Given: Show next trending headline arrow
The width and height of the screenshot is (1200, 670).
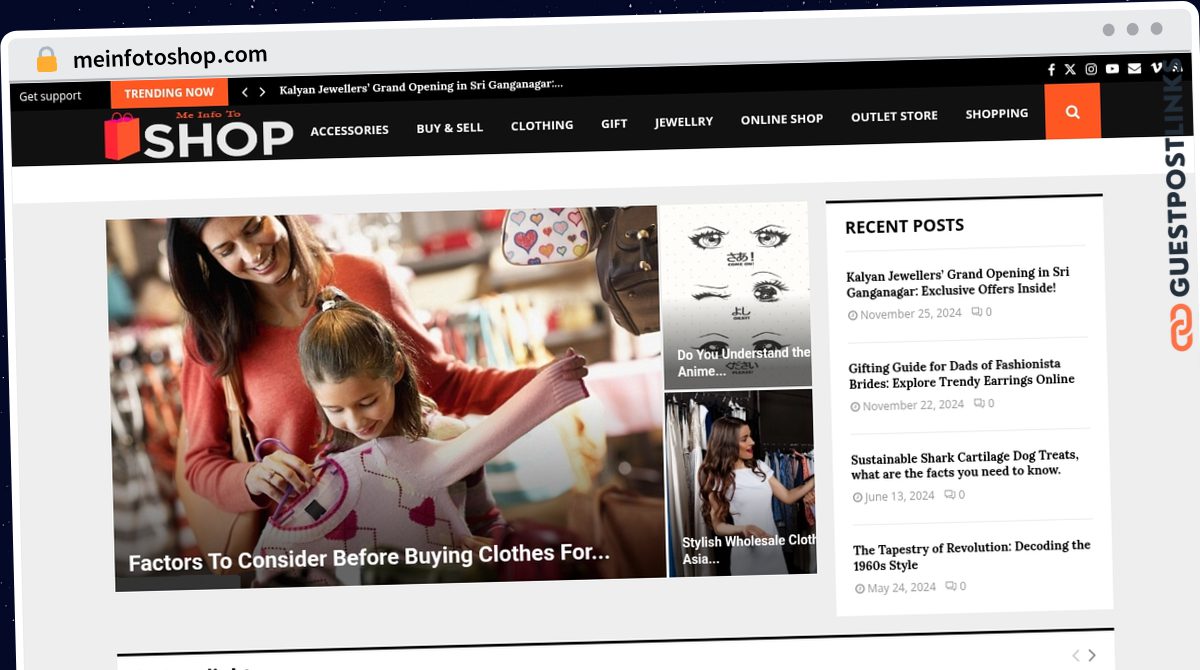Looking at the screenshot, I should coord(262,91).
